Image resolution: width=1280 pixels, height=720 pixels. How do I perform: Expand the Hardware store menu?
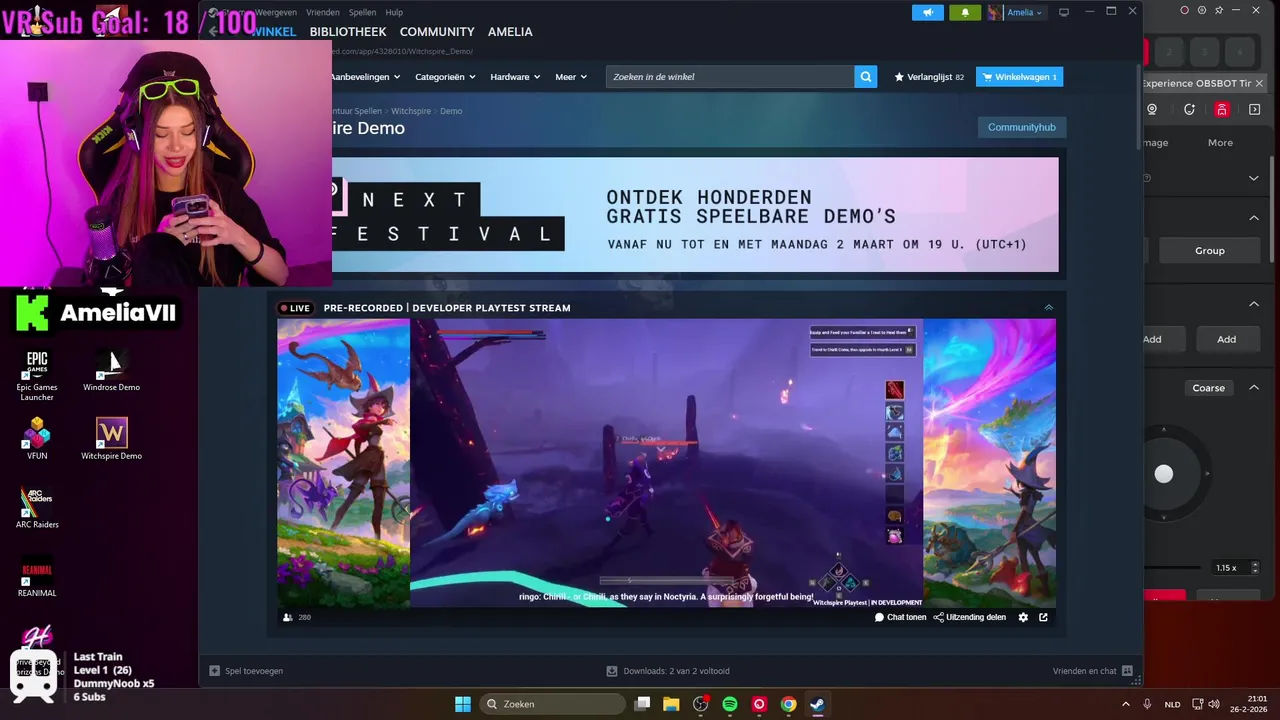click(x=515, y=77)
